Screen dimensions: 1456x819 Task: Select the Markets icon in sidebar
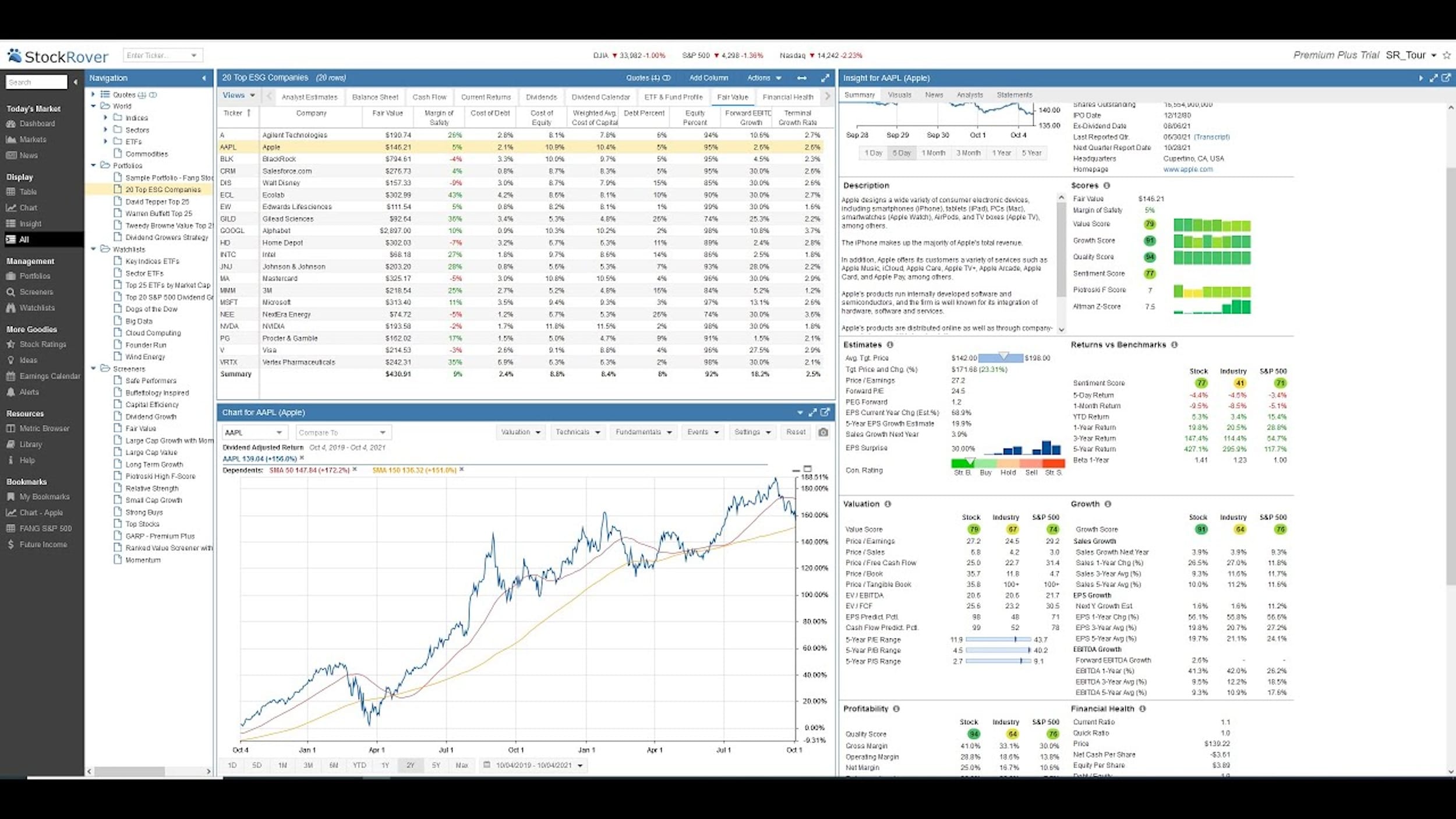point(34,139)
